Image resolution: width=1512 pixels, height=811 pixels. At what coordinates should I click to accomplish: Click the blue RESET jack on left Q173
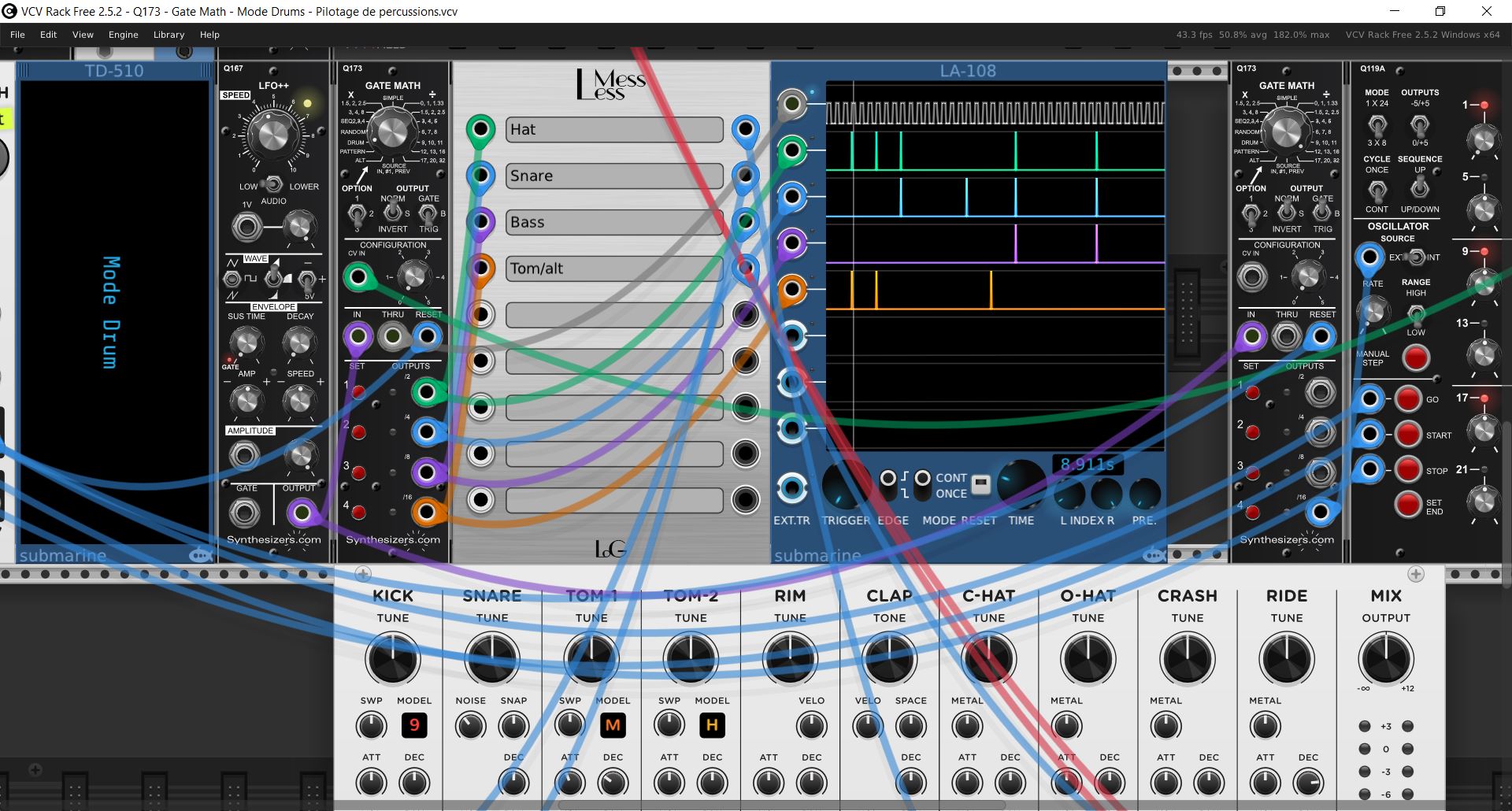coord(426,337)
